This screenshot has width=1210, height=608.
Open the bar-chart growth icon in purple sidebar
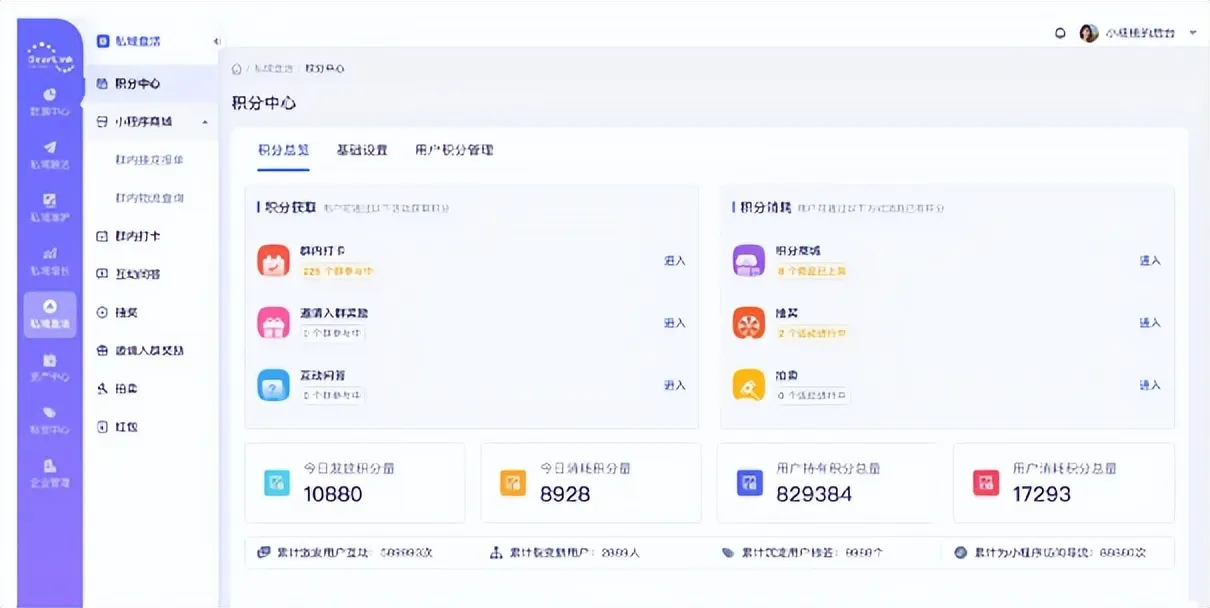pos(50,254)
